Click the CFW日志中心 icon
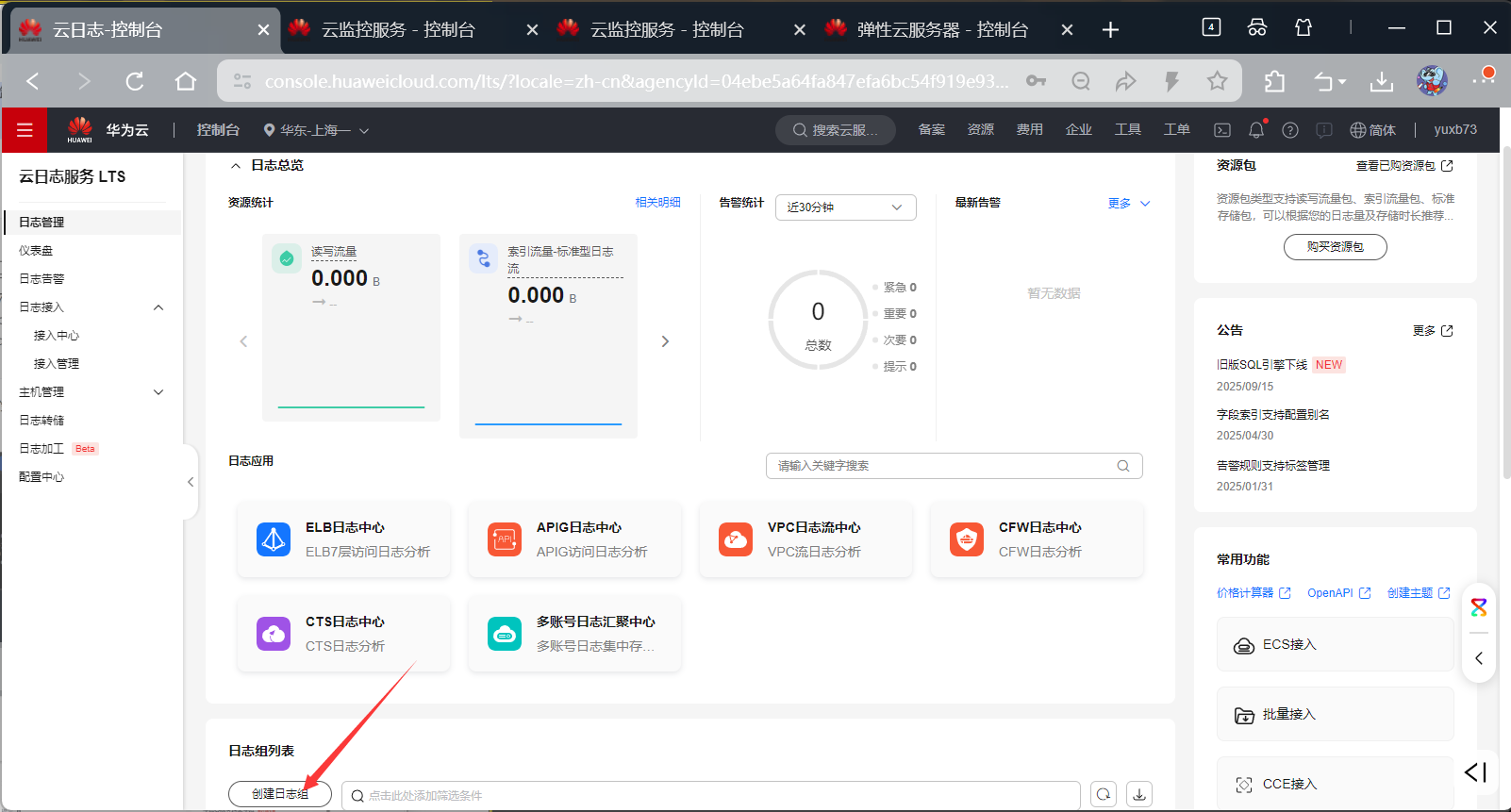Screen dimensions: 1511x812 (x=967, y=539)
